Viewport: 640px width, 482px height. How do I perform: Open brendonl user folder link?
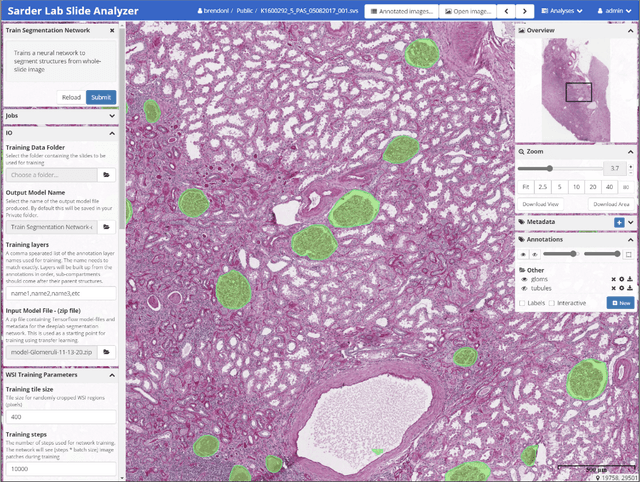pyautogui.click(x=213, y=11)
